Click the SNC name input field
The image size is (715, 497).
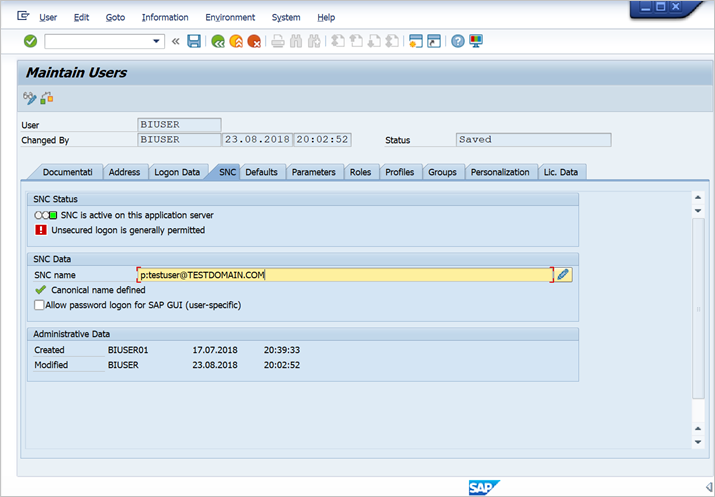coord(345,275)
